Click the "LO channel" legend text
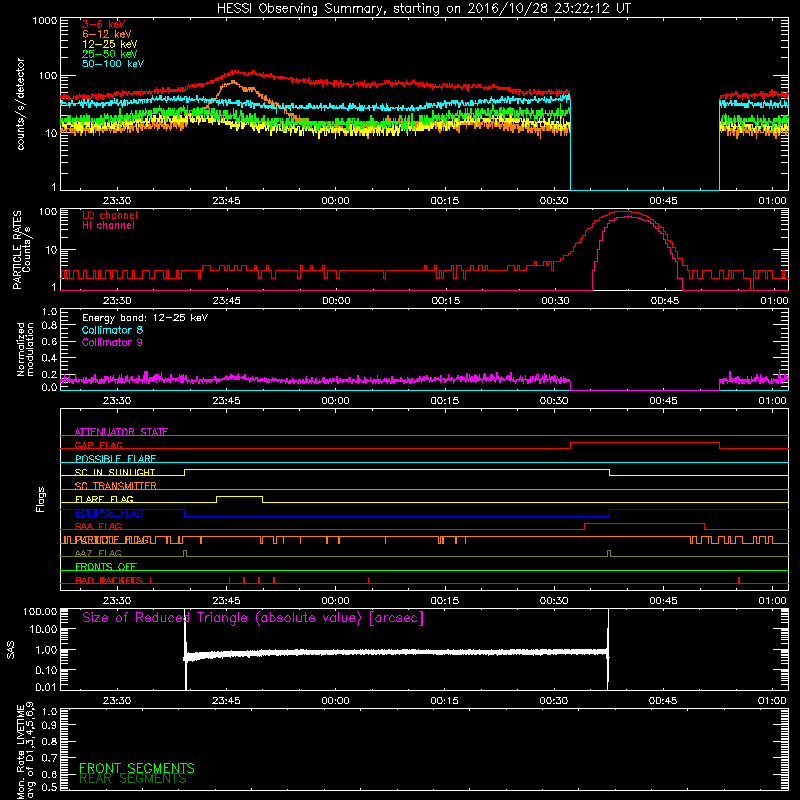This screenshot has height=800, width=800. point(110,215)
